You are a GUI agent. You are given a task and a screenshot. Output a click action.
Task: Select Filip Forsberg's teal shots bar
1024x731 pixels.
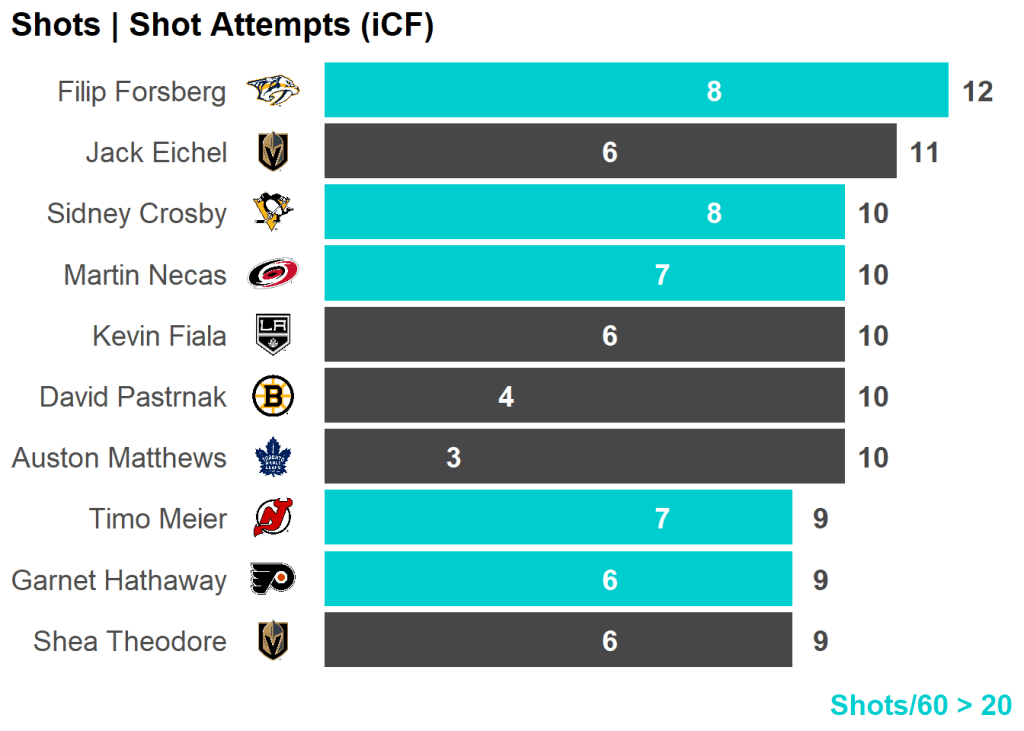click(635, 91)
